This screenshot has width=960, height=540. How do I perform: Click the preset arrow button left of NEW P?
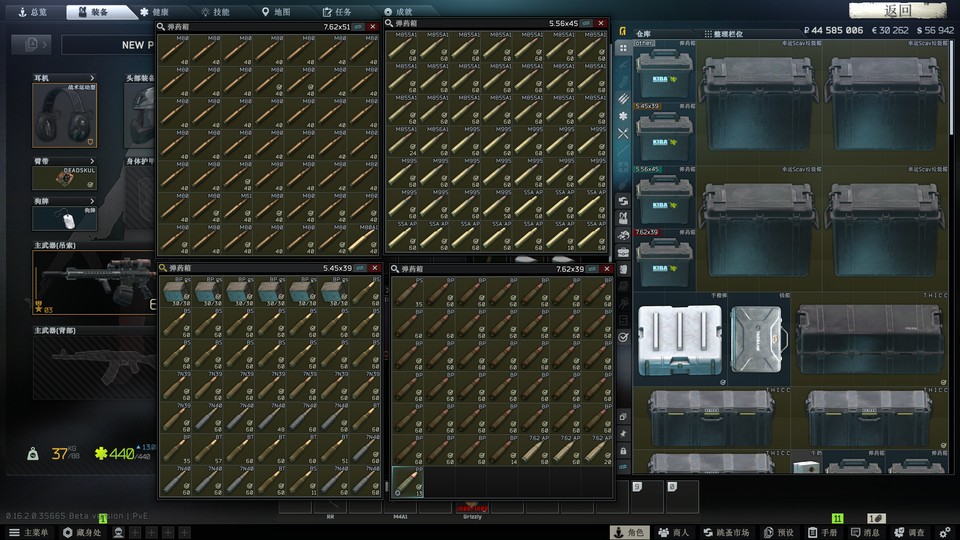coord(32,44)
